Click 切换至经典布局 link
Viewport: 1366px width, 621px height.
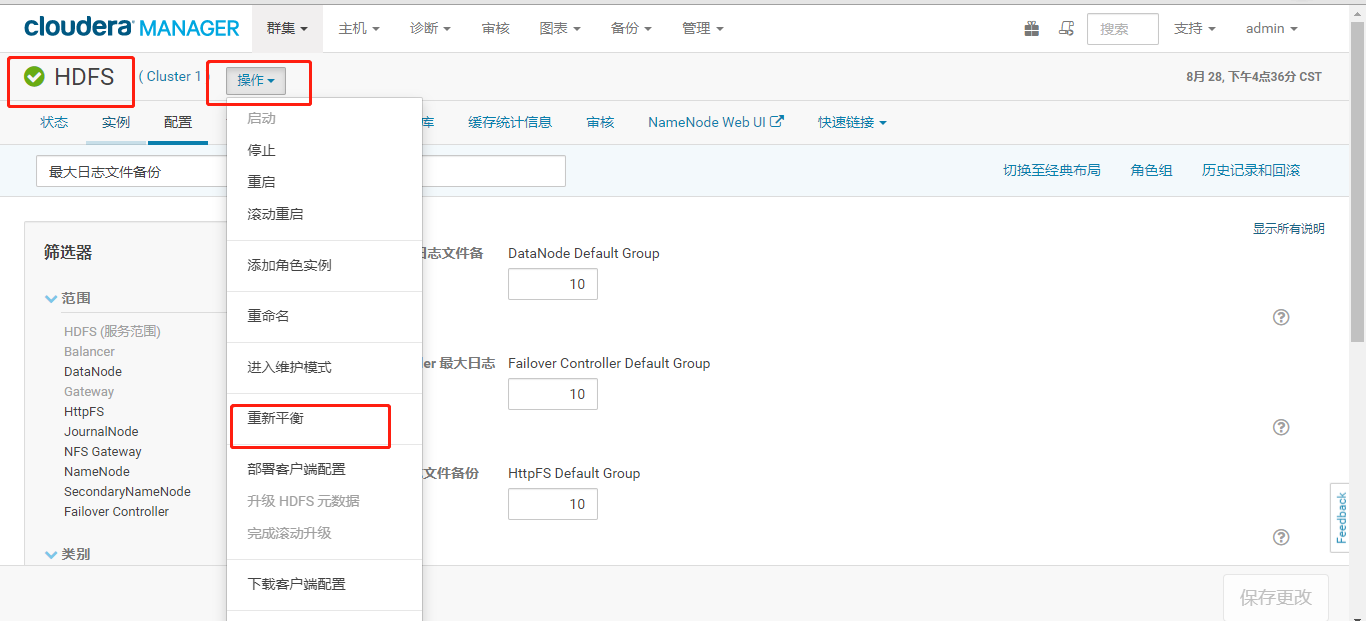click(x=1052, y=170)
